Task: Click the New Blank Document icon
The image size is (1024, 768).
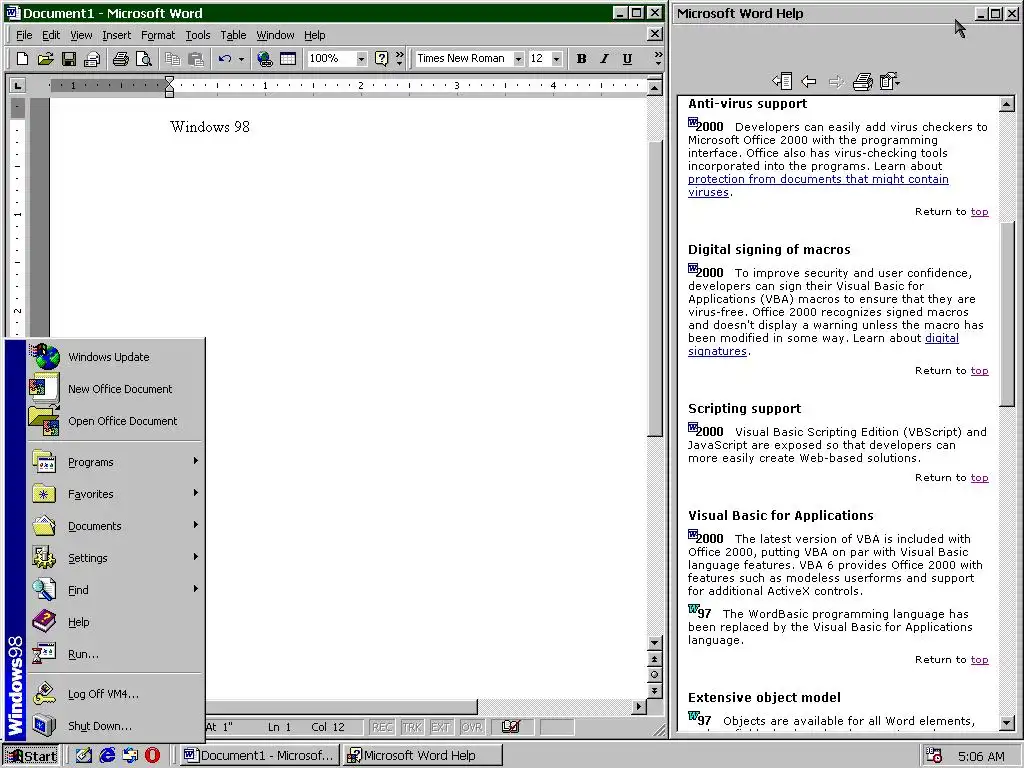Action: click(x=22, y=59)
